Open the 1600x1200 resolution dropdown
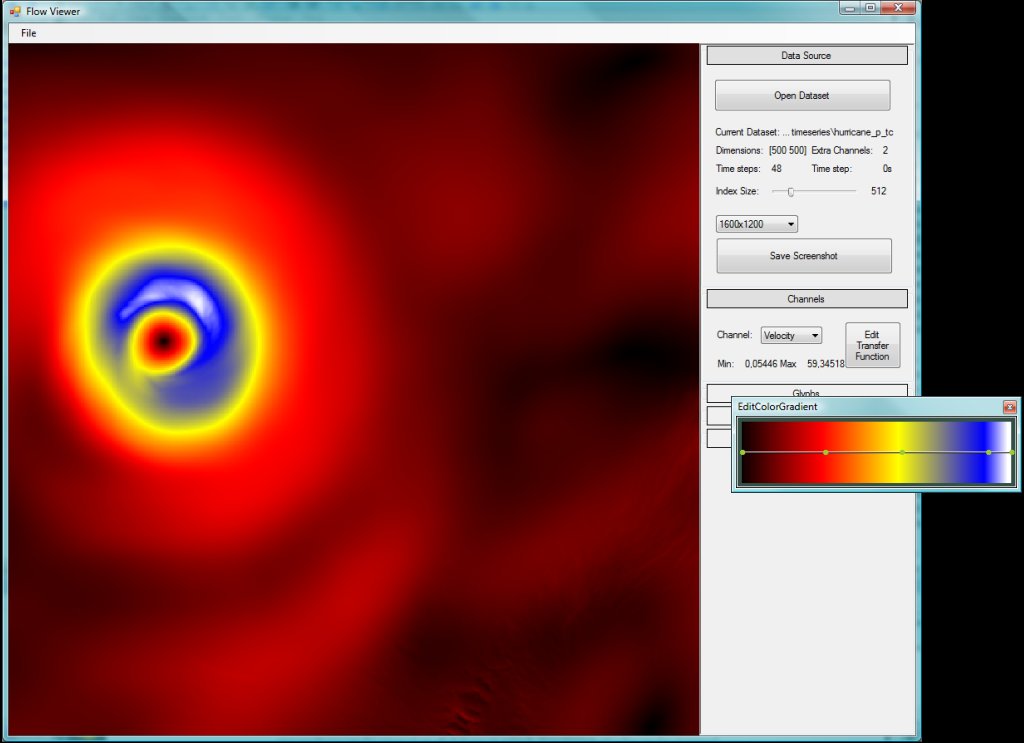Screen dimensions: 1024x743 coord(791,223)
